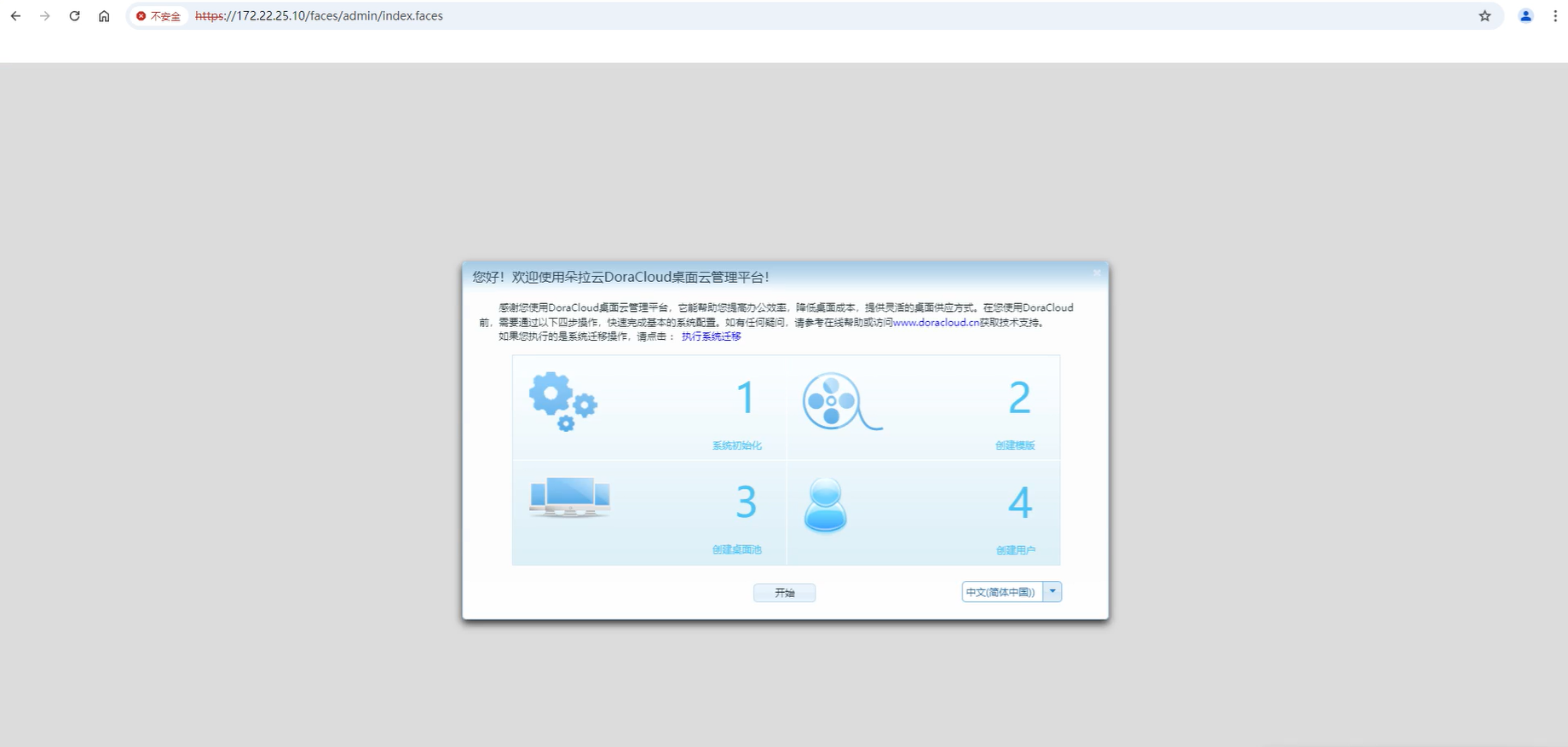1568x747 pixels.
Task: Close the DoraCloud welcome dialog
Action: pyautogui.click(x=1097, y=273)
